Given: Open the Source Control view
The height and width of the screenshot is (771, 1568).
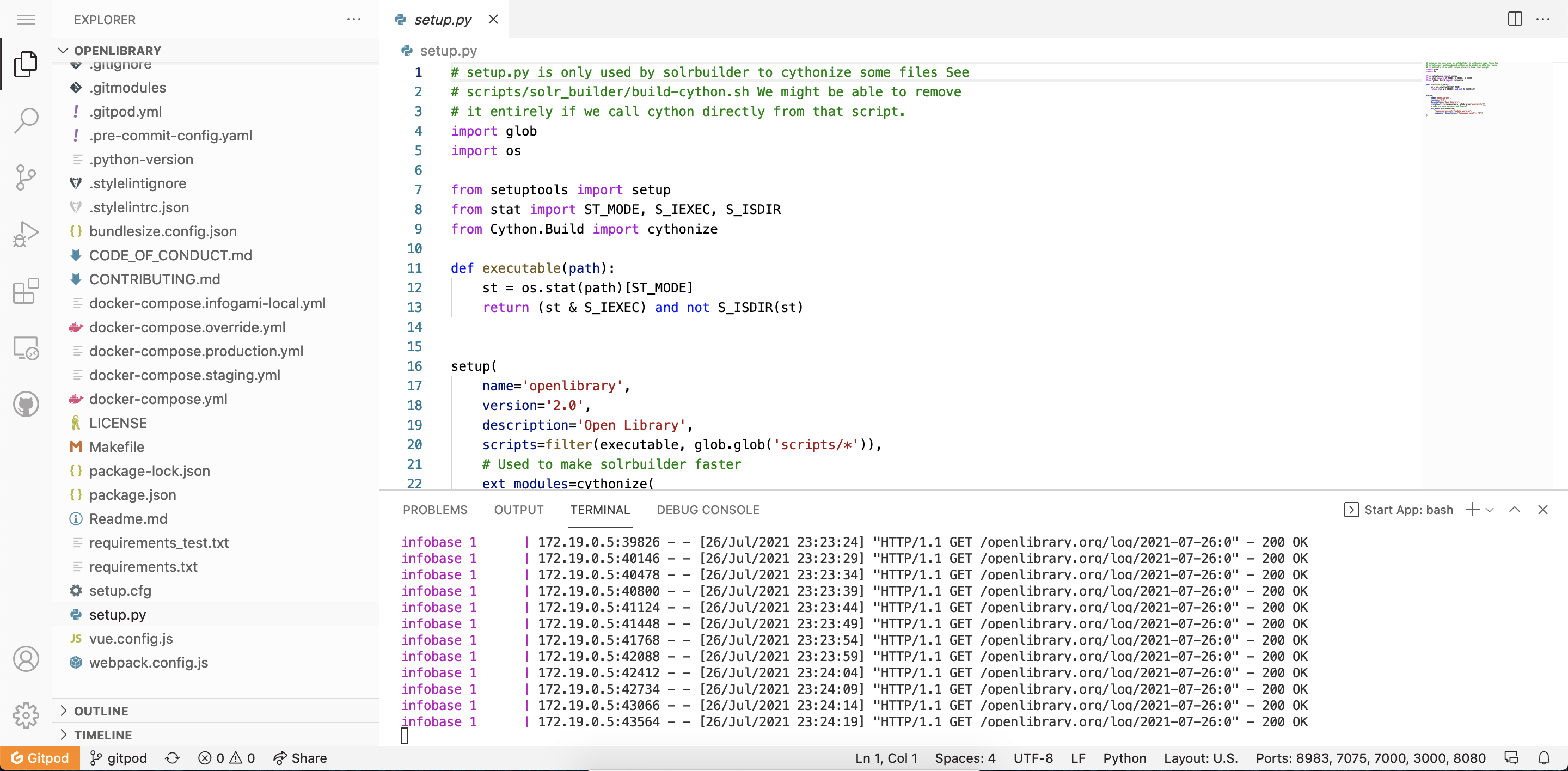Looking at the screenshot, I should (26, 177).
